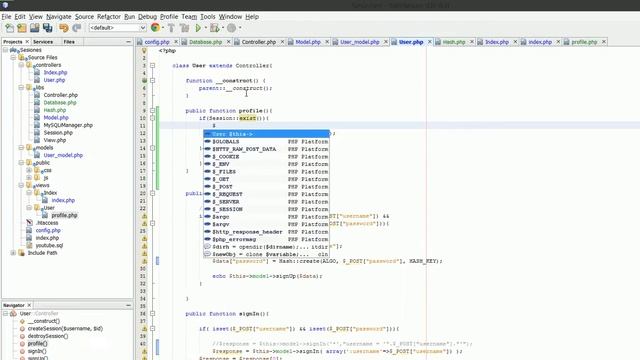
Task: Select youtube.sql in project tree
Action: pyautogui.click(x=49, y=245)
